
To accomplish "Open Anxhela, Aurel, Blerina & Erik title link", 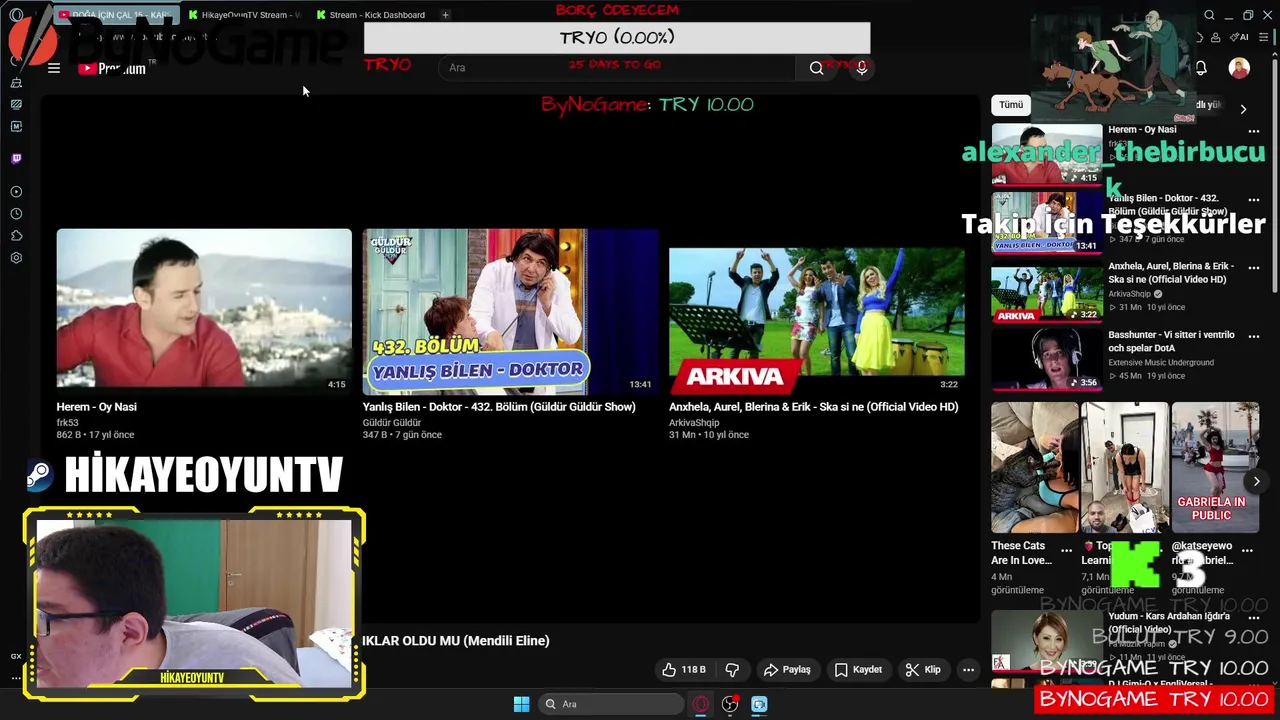I will coord(813,407).
